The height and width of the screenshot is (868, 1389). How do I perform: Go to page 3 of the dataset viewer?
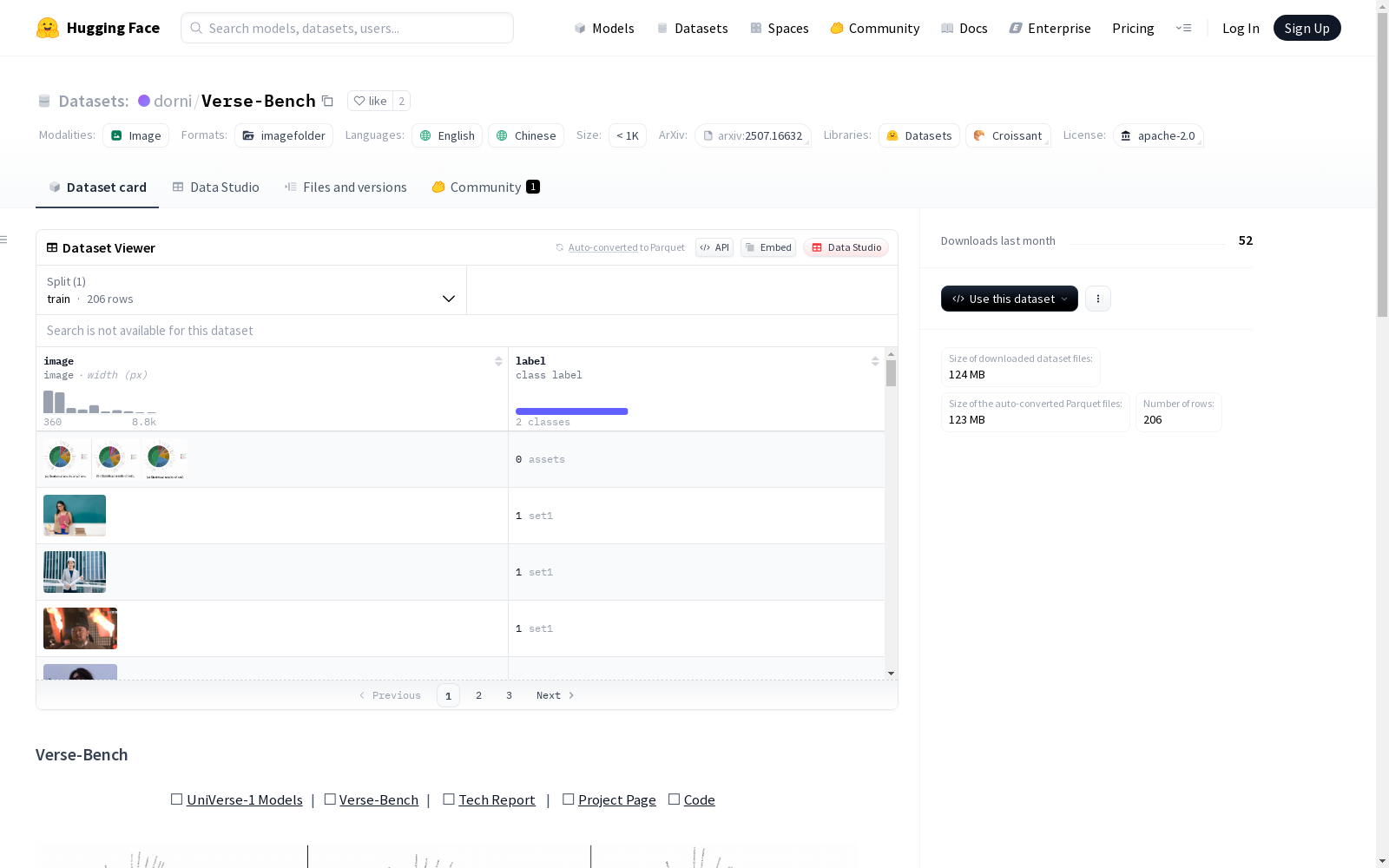click(509, 695)
